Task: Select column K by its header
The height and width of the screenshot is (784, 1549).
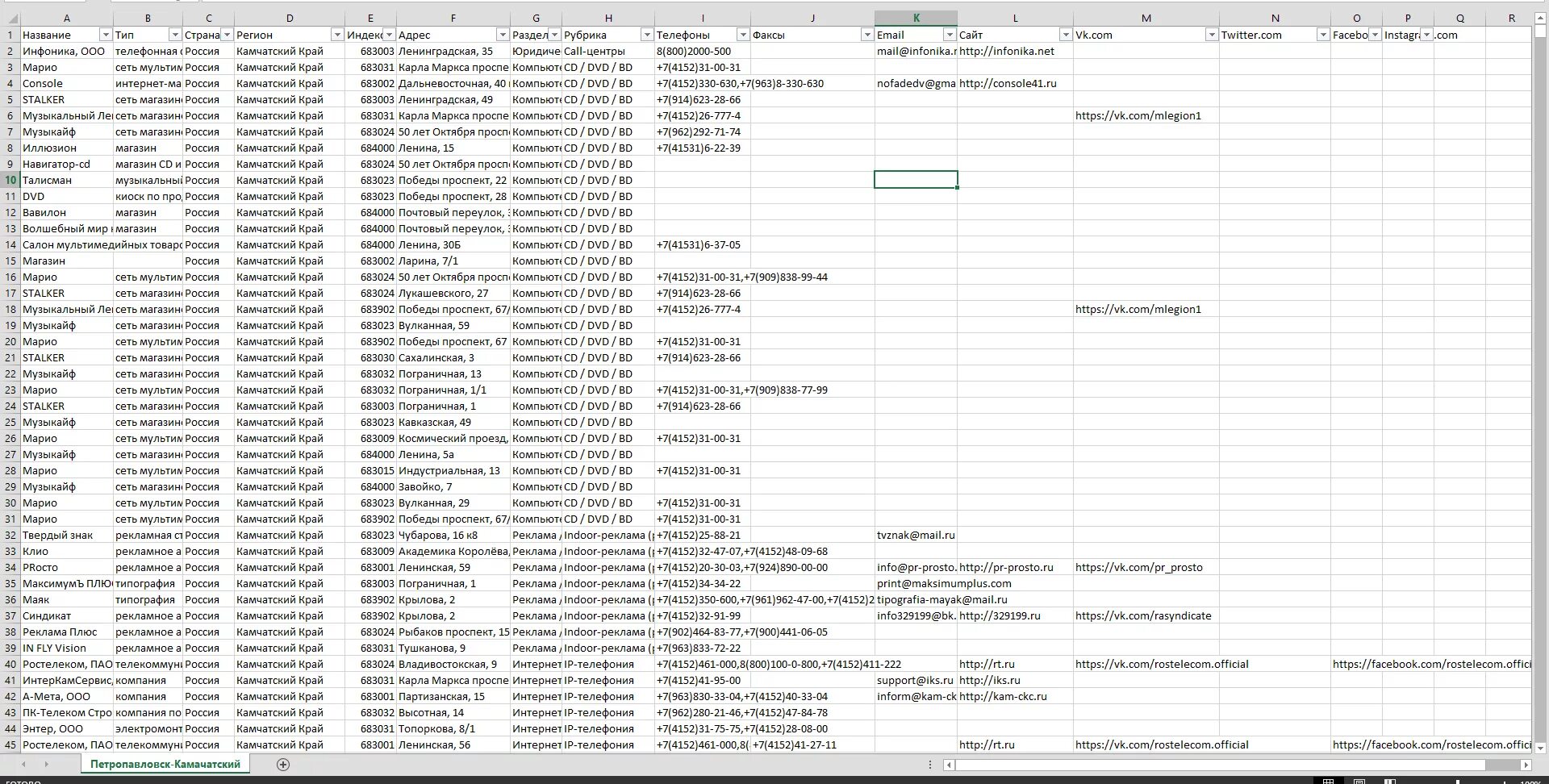Action: pos(916,18)
